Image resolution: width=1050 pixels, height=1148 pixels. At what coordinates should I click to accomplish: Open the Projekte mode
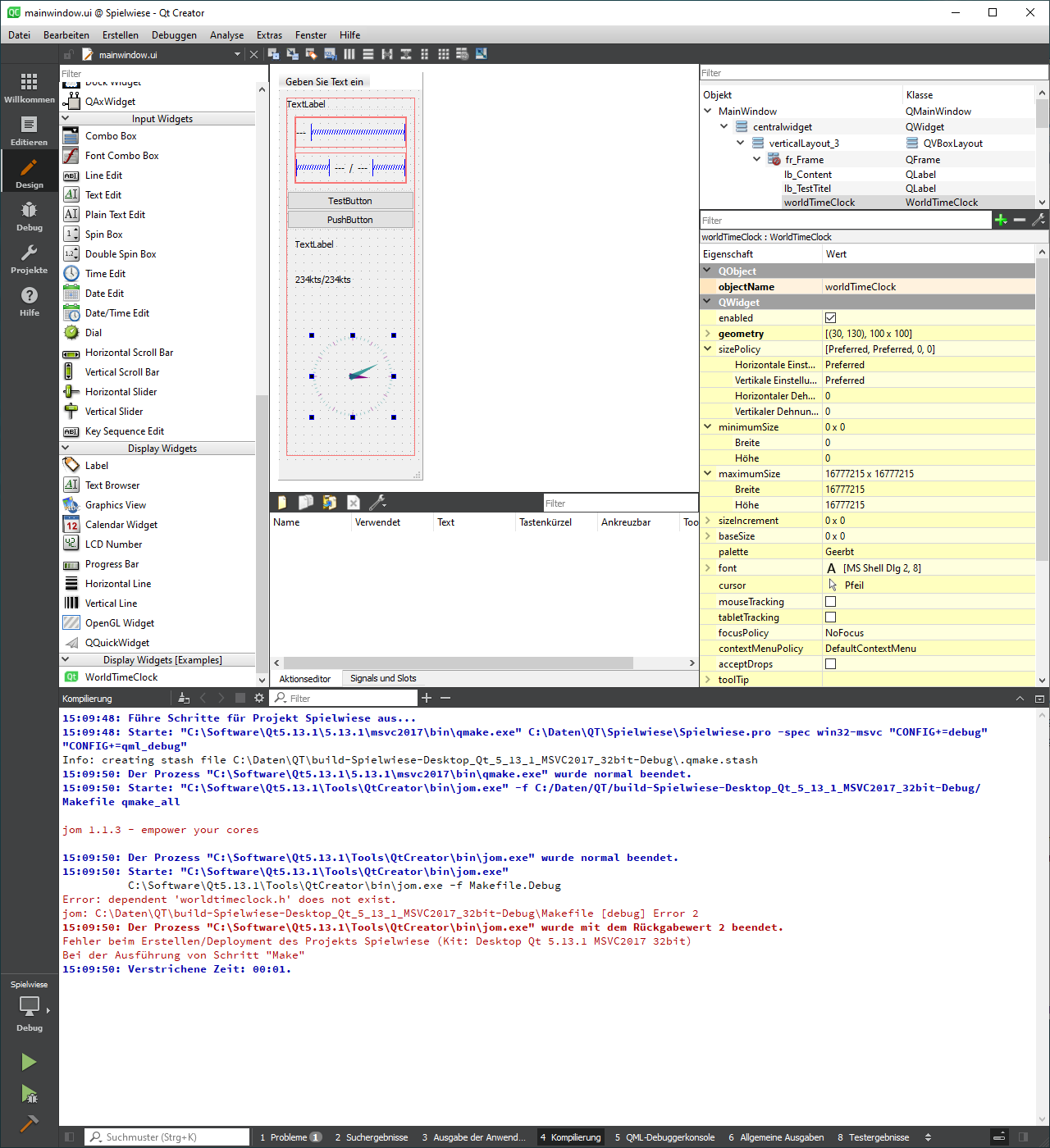29,259
